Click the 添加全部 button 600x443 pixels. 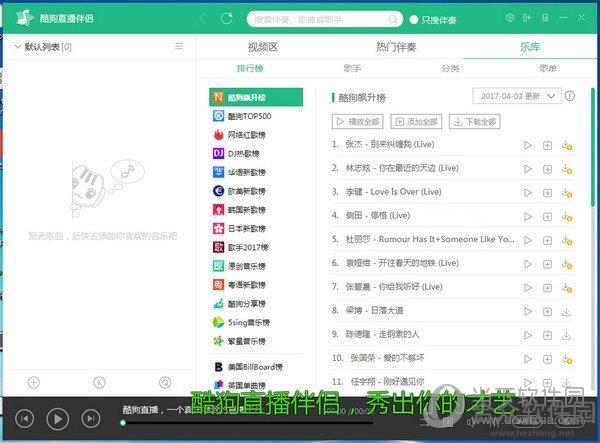[x=416, y=122]
